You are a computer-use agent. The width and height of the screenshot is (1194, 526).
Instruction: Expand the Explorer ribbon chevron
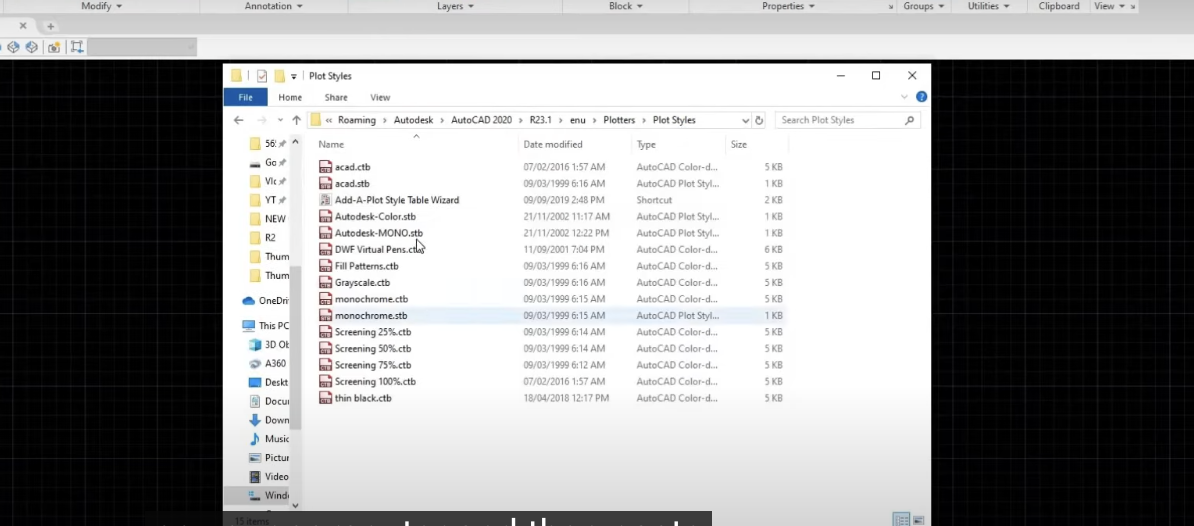point(904,97)
